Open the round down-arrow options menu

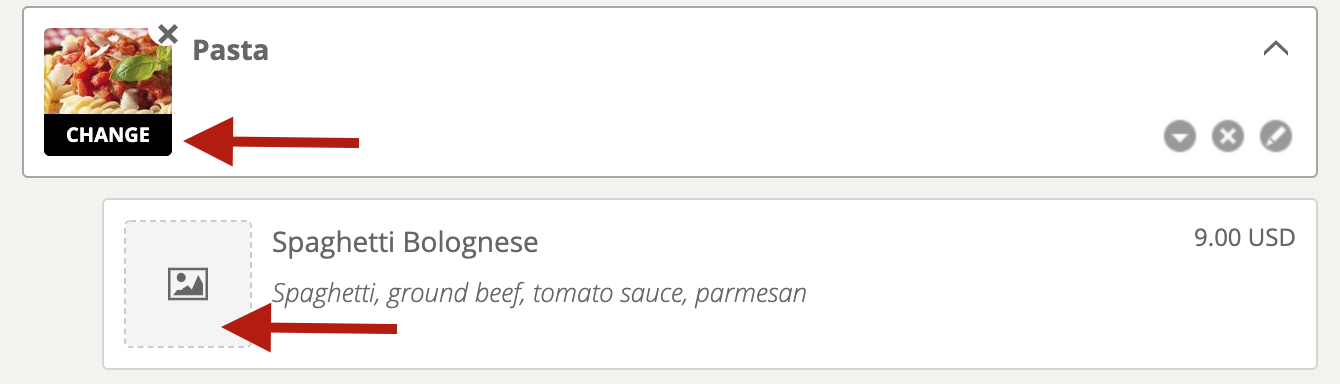[x=1180, y=135]
